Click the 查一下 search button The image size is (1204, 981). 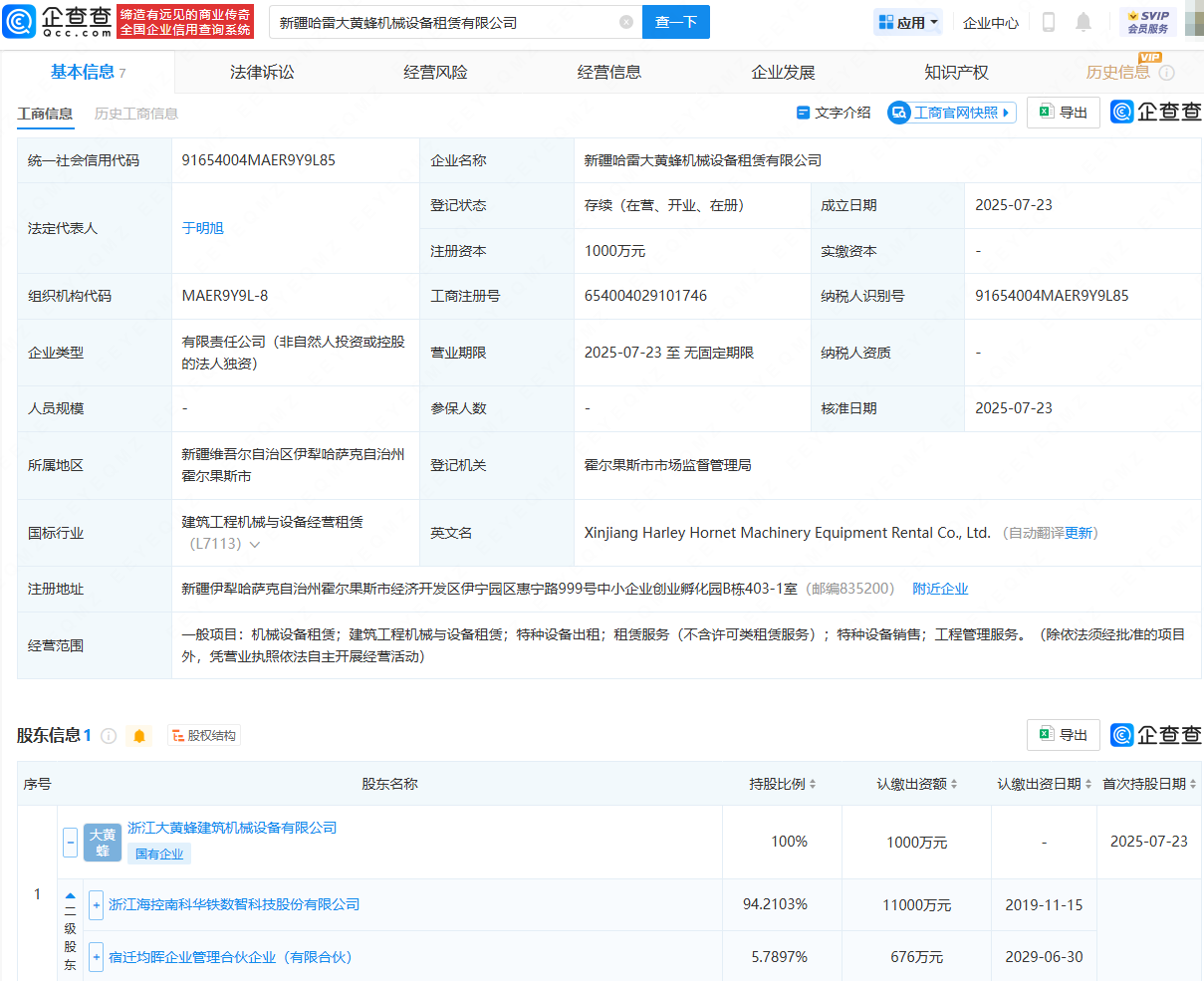click(676, 22)
